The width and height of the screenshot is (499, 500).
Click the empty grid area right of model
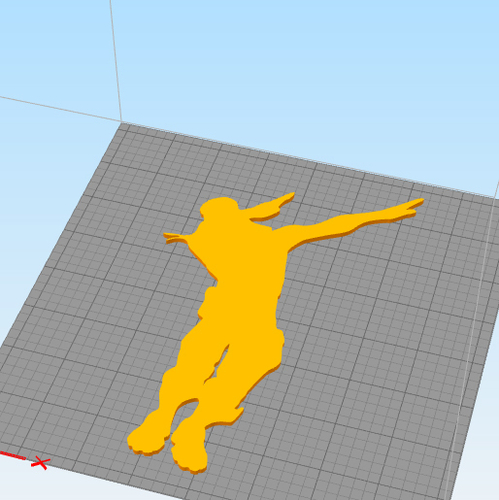point(383,317)
